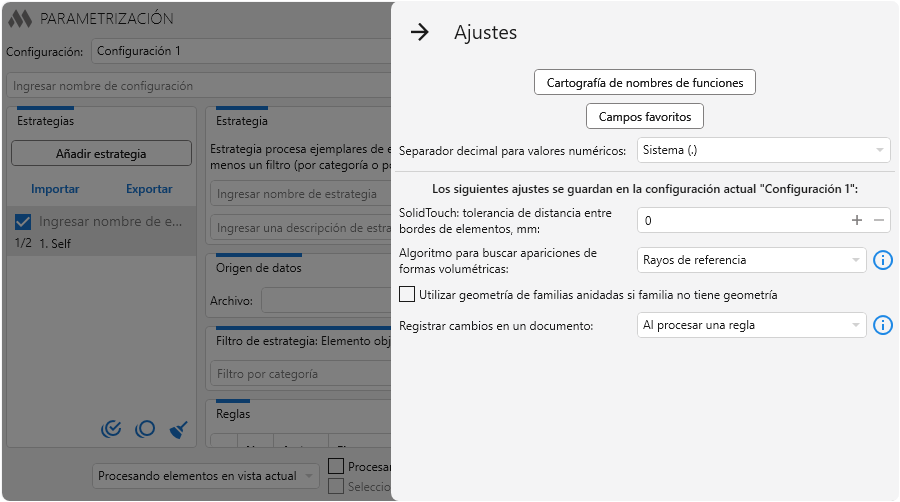900x502 pixels.
Task: Uncheck the strategy checkbox in Estrategias list
Action: [24, 222]
